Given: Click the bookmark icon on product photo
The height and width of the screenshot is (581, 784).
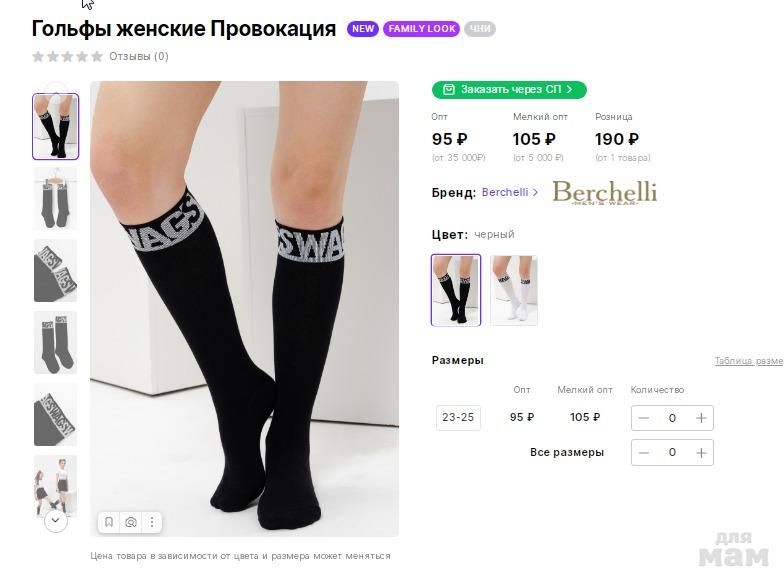Looking at the screenshot, I should 109,522.
